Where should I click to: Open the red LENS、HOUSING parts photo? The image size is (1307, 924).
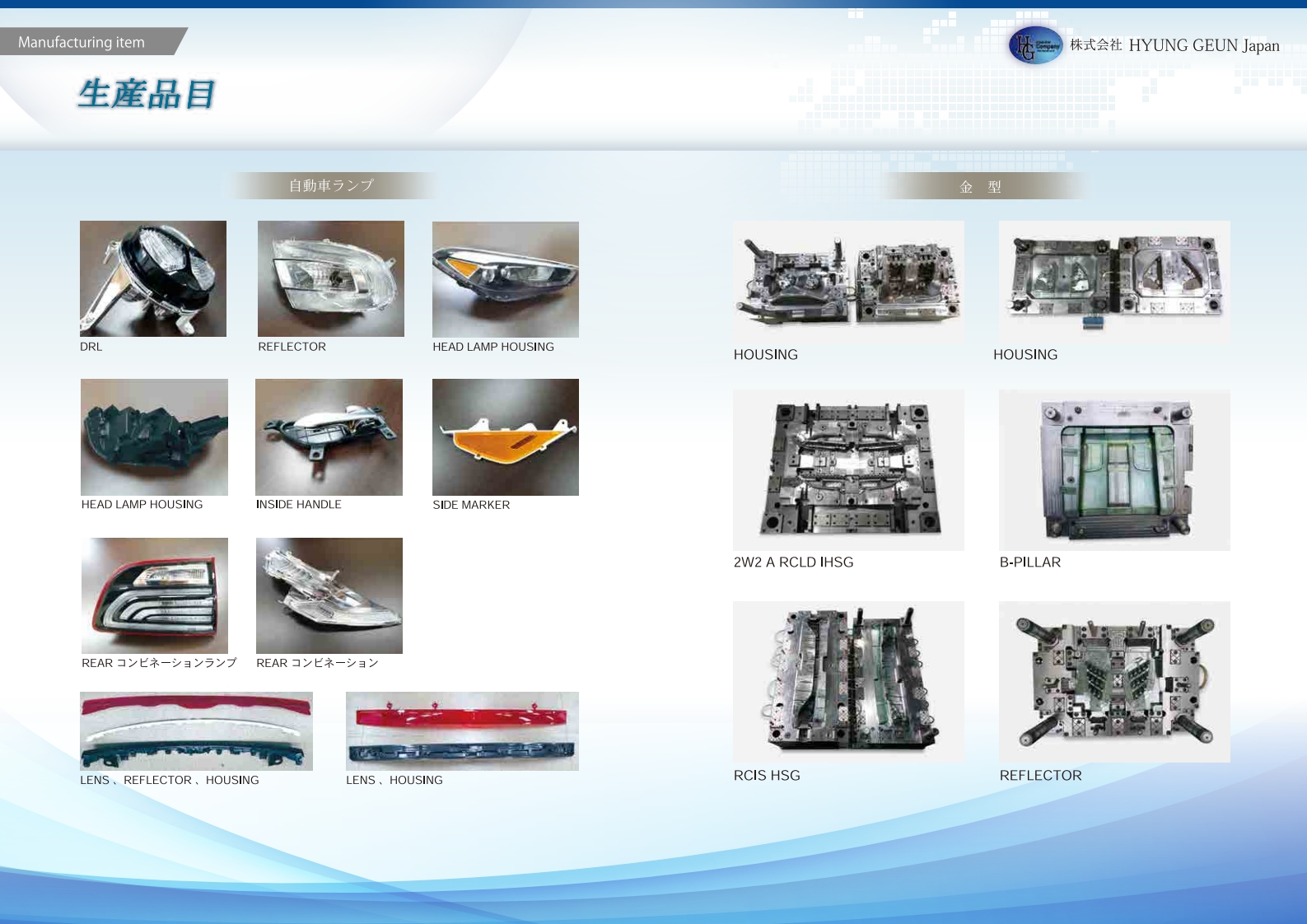point(462,731)
